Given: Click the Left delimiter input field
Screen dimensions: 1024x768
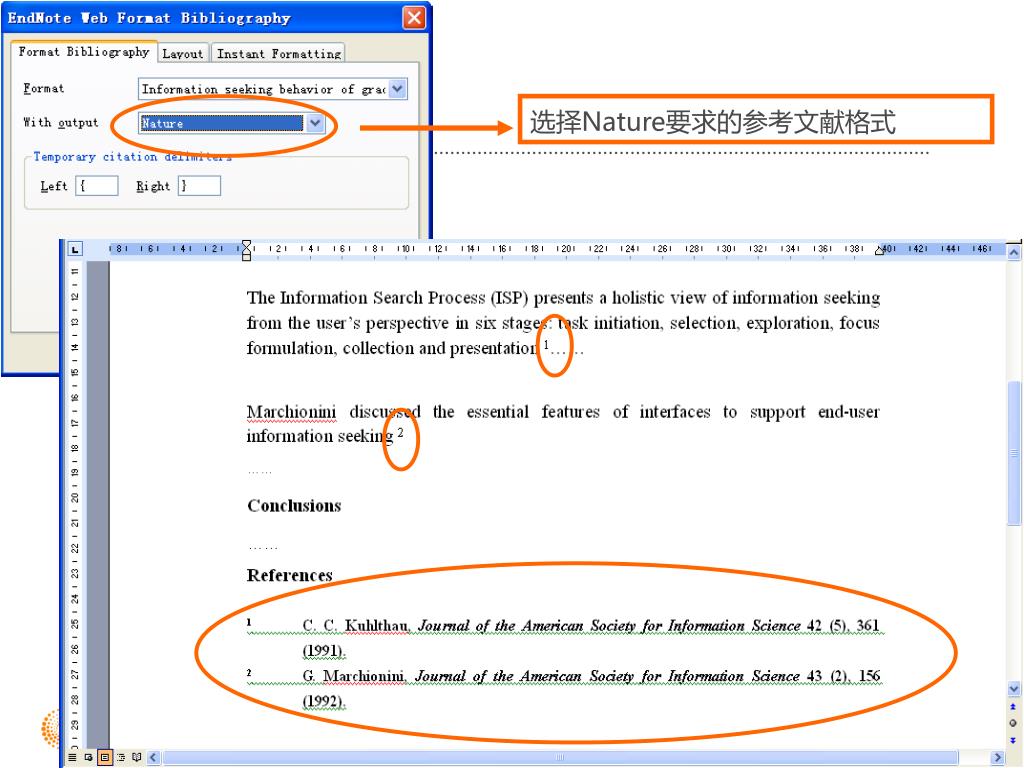Looking at the screenshot, I should click(97, 185).
